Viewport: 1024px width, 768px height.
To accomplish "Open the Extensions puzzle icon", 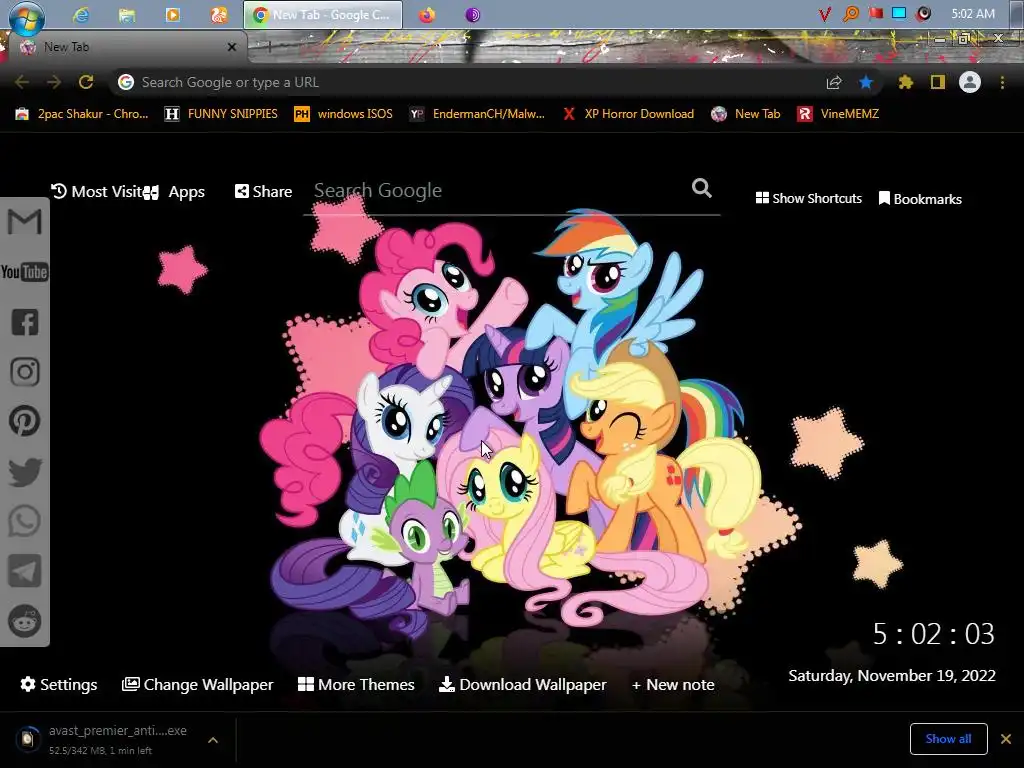I will 905,82.
